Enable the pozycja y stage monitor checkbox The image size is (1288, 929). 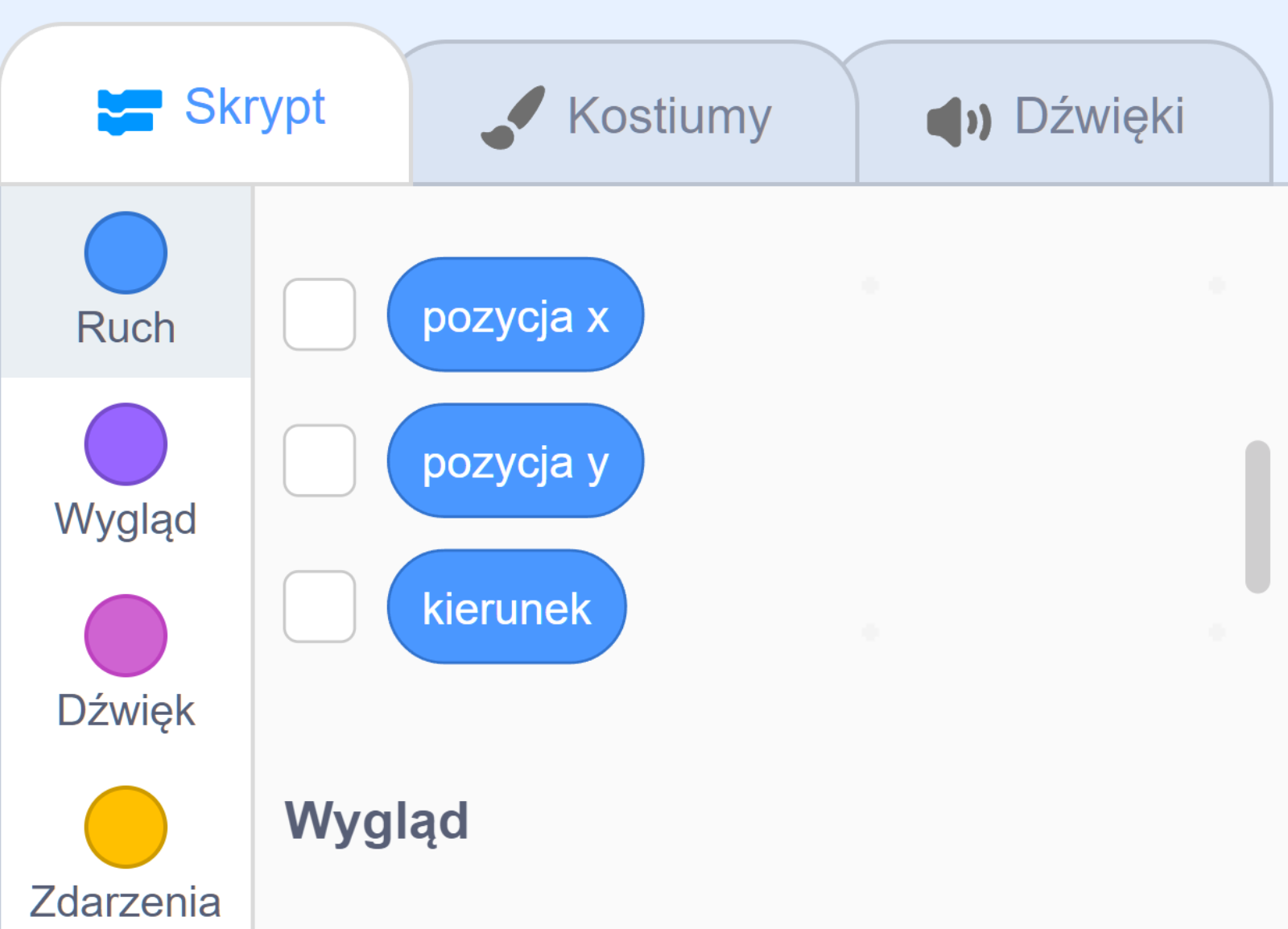(319, 460)
